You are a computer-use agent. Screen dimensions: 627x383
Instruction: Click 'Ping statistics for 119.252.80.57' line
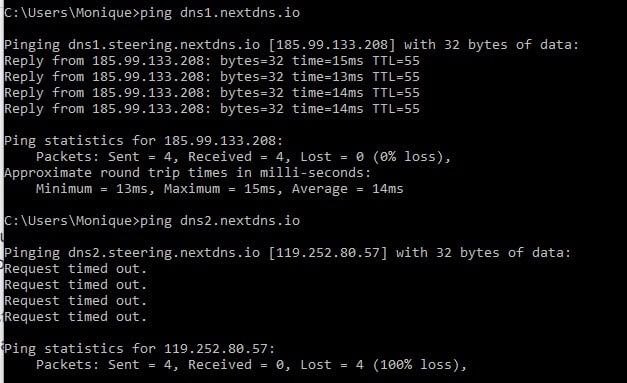(140, 349)
